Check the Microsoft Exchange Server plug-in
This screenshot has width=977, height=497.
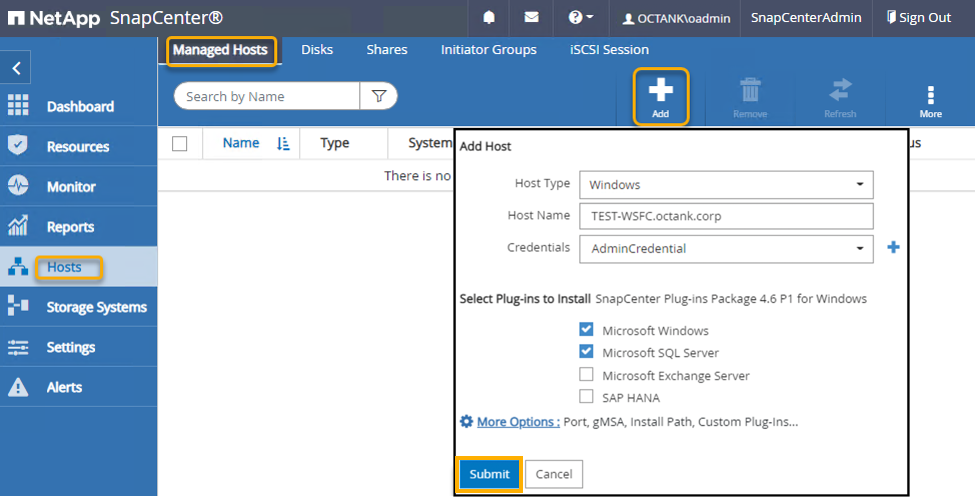click(586, 374)
